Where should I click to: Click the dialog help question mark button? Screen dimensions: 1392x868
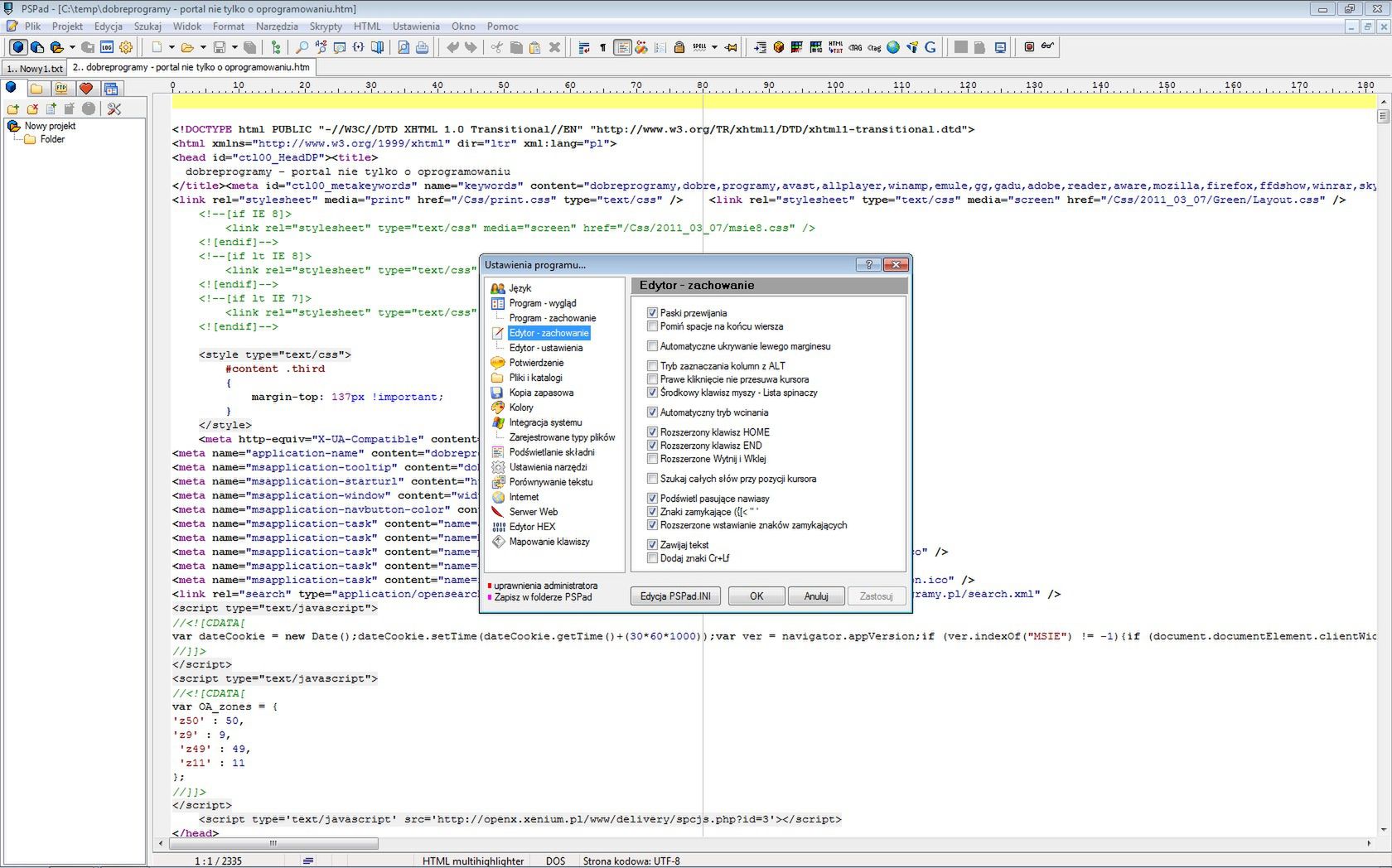click(x=868, y=265)
